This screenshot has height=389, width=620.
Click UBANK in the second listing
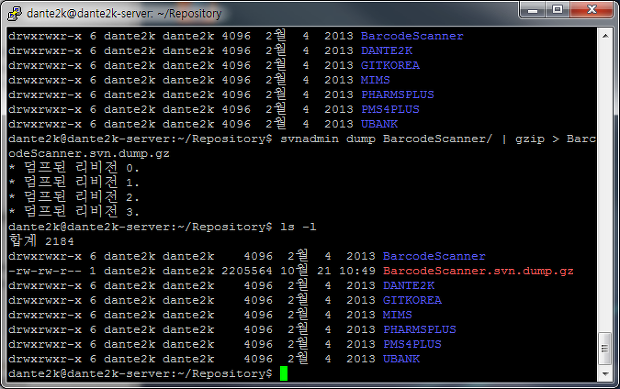[401, 359]
